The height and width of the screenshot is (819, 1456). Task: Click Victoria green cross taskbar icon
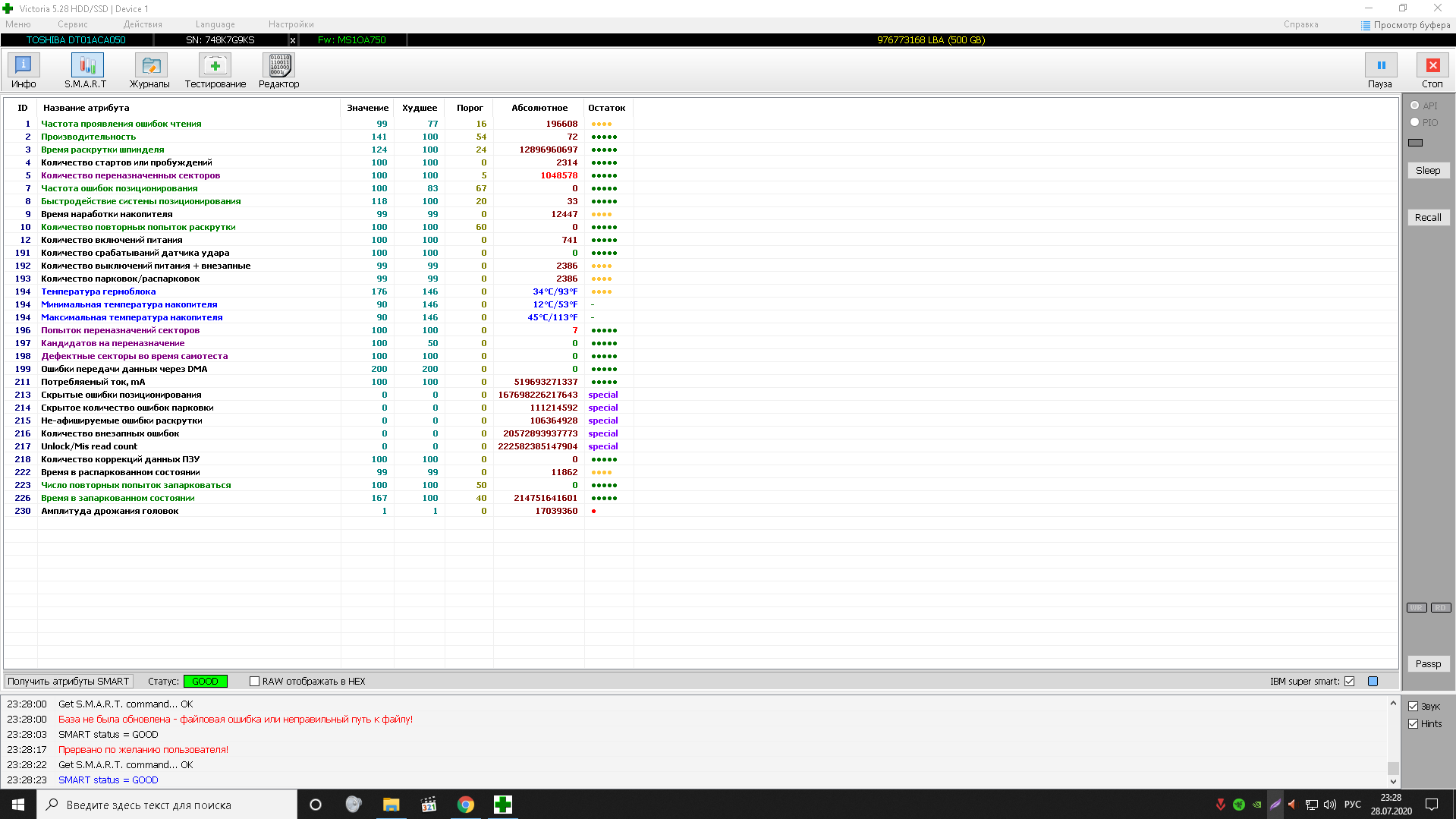pos(502,805)
